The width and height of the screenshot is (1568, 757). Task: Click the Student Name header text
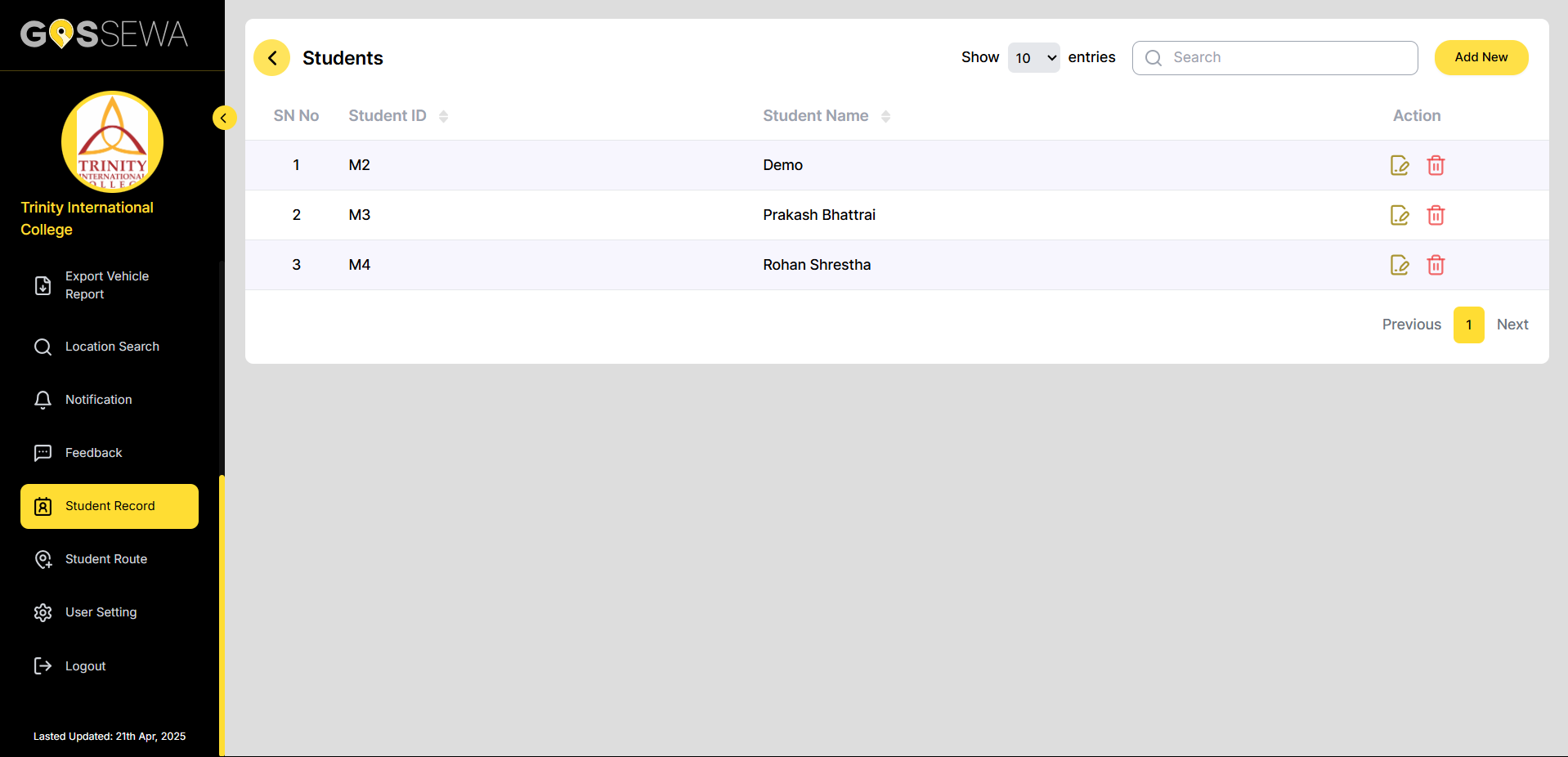point(816,116)
